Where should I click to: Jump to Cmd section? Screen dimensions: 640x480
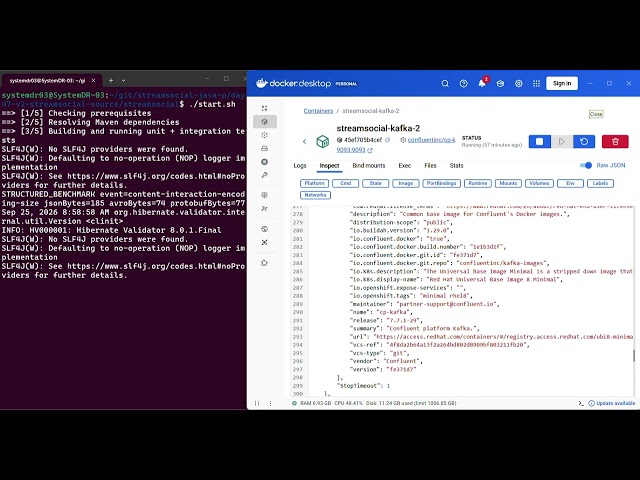pyautogui.click(x=345, y=183)
